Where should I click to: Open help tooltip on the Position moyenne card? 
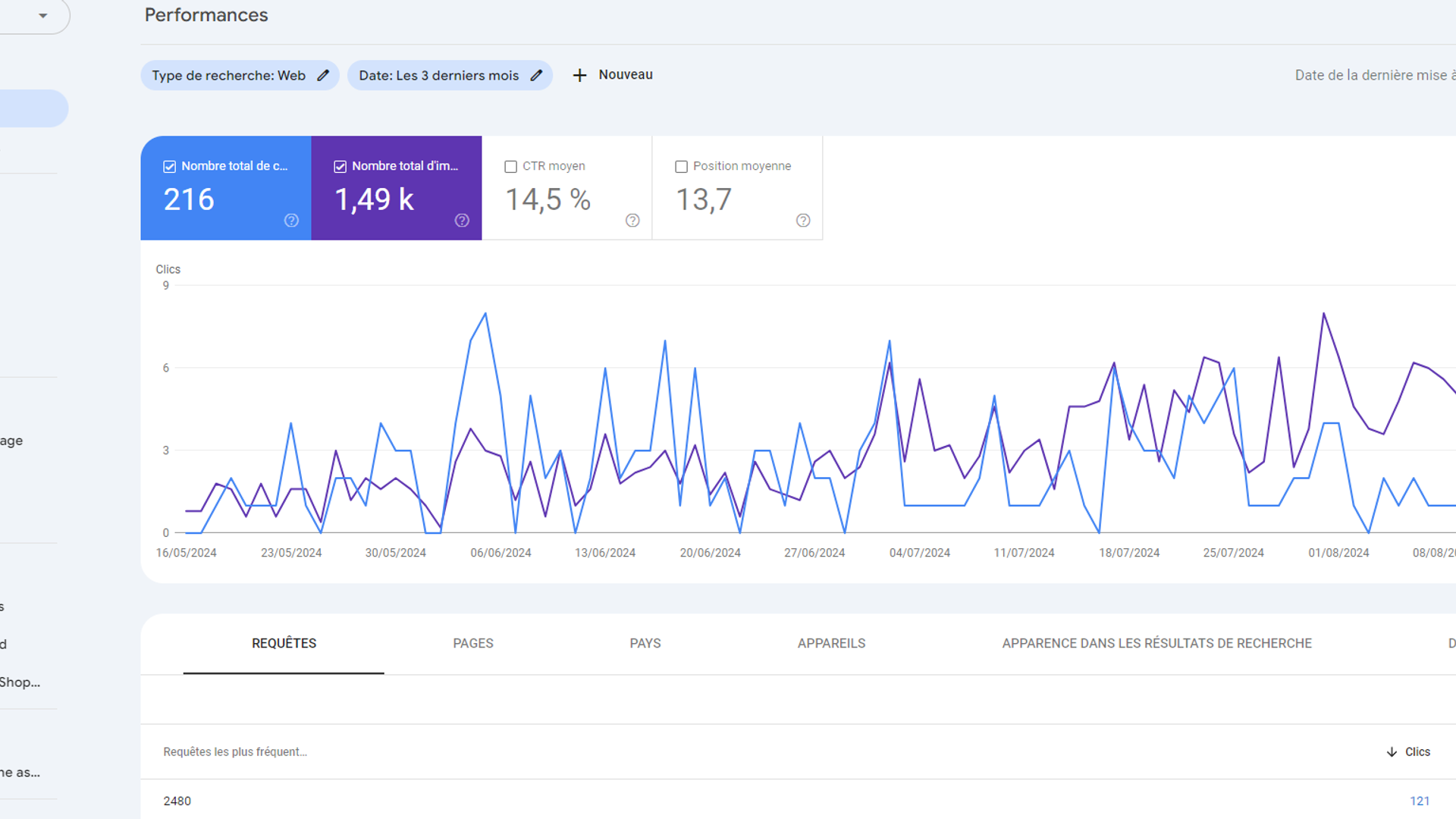click(x=803, y=221)
